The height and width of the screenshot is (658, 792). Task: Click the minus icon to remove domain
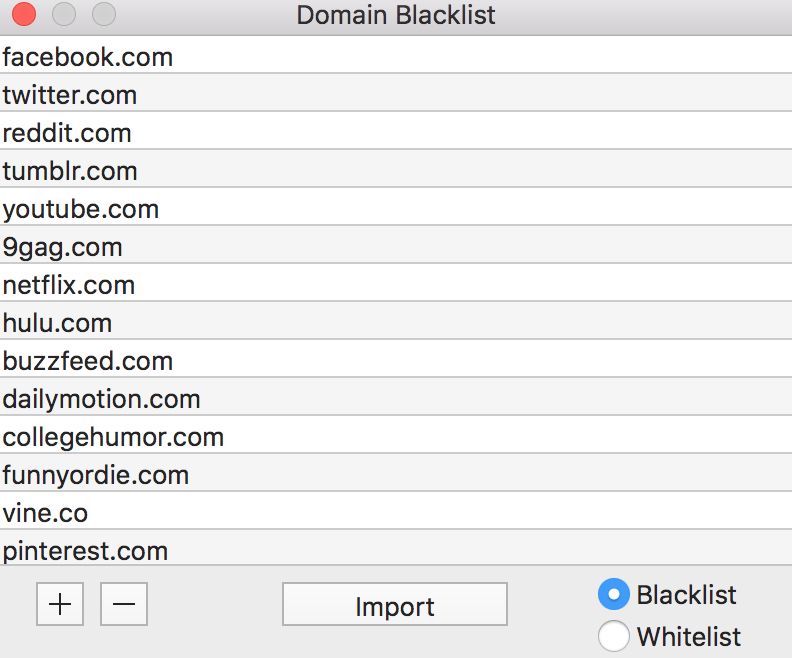coord(124,605)
